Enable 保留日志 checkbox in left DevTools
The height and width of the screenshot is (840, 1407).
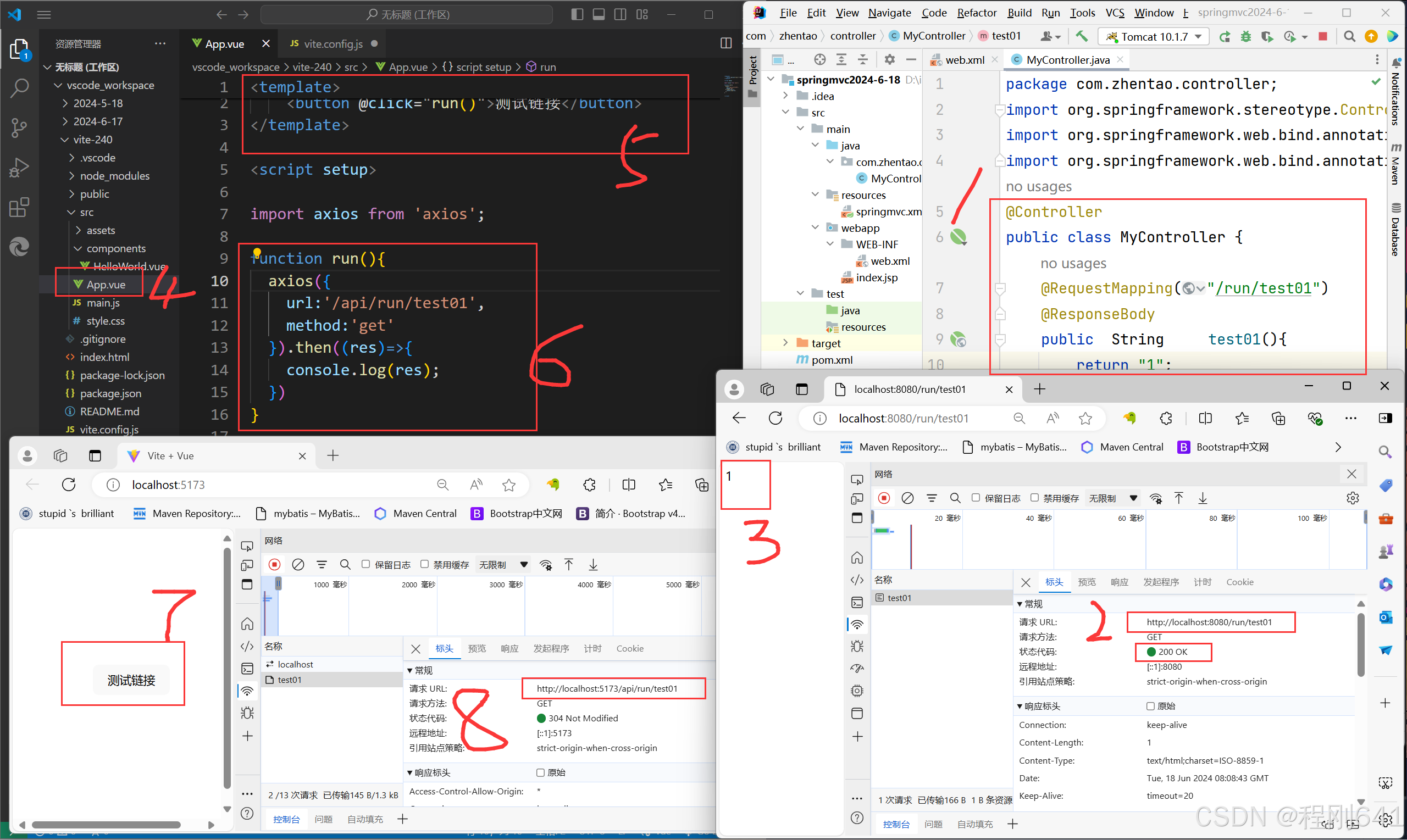tap(365, 564)
